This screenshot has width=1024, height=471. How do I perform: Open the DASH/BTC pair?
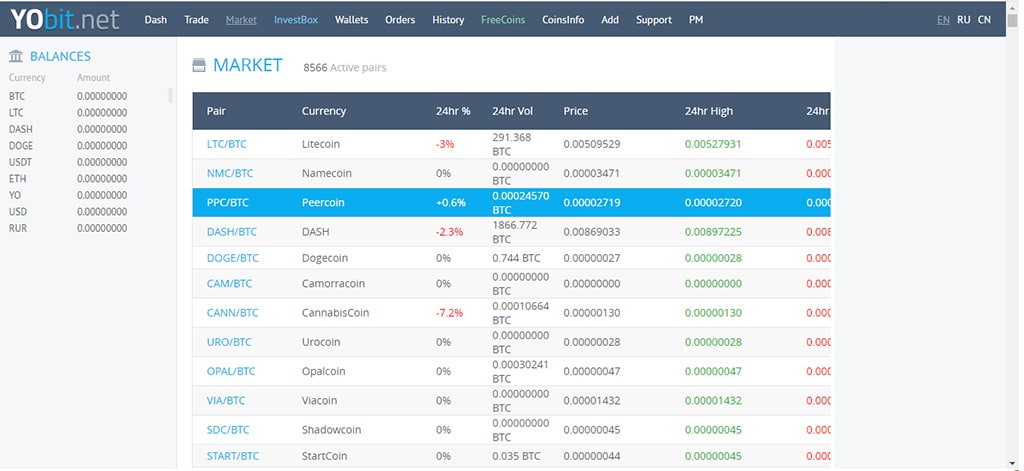[x=232, y=232]
